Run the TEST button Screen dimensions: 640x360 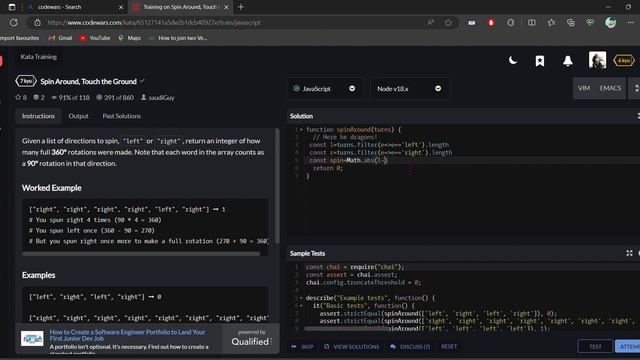click(x=595, y=346)
